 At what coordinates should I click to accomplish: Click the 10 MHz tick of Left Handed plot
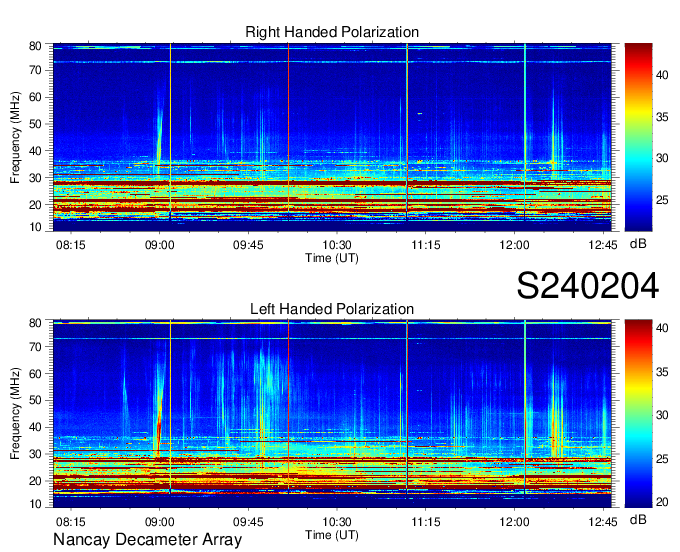pyautogui.click(x=35, y=504)
